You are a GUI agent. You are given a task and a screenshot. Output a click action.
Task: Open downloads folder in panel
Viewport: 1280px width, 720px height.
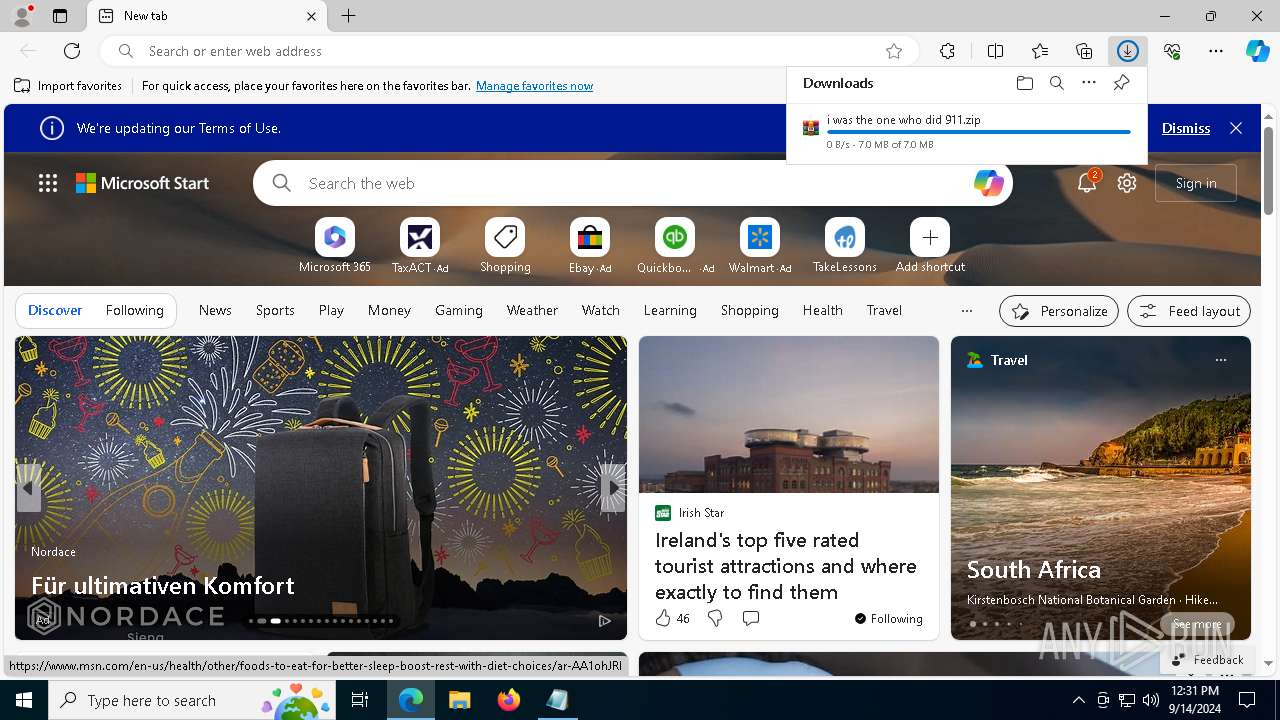pyautogui.click(x=1024, y=83)
